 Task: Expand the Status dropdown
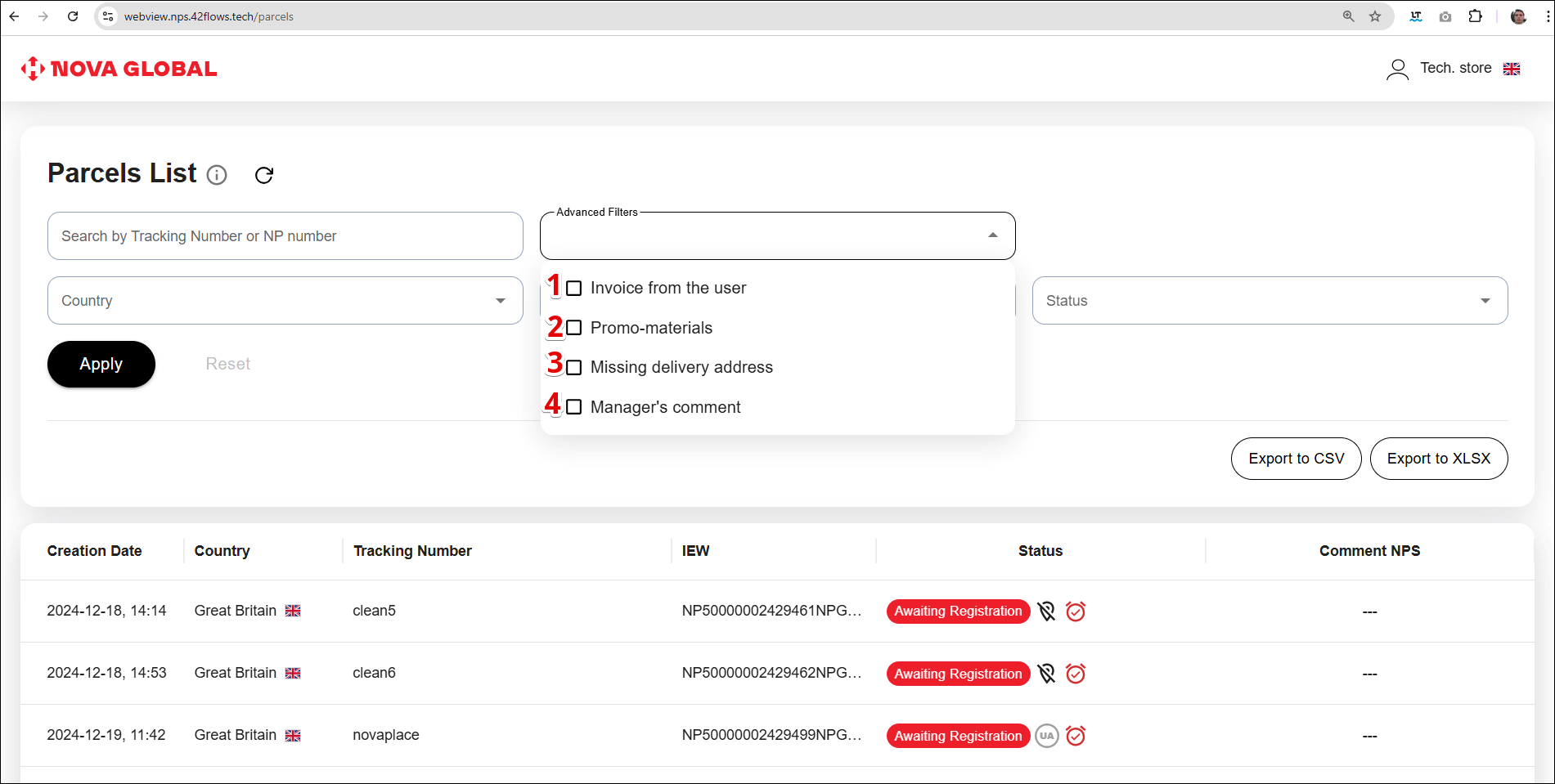[x=1270, y=301]
